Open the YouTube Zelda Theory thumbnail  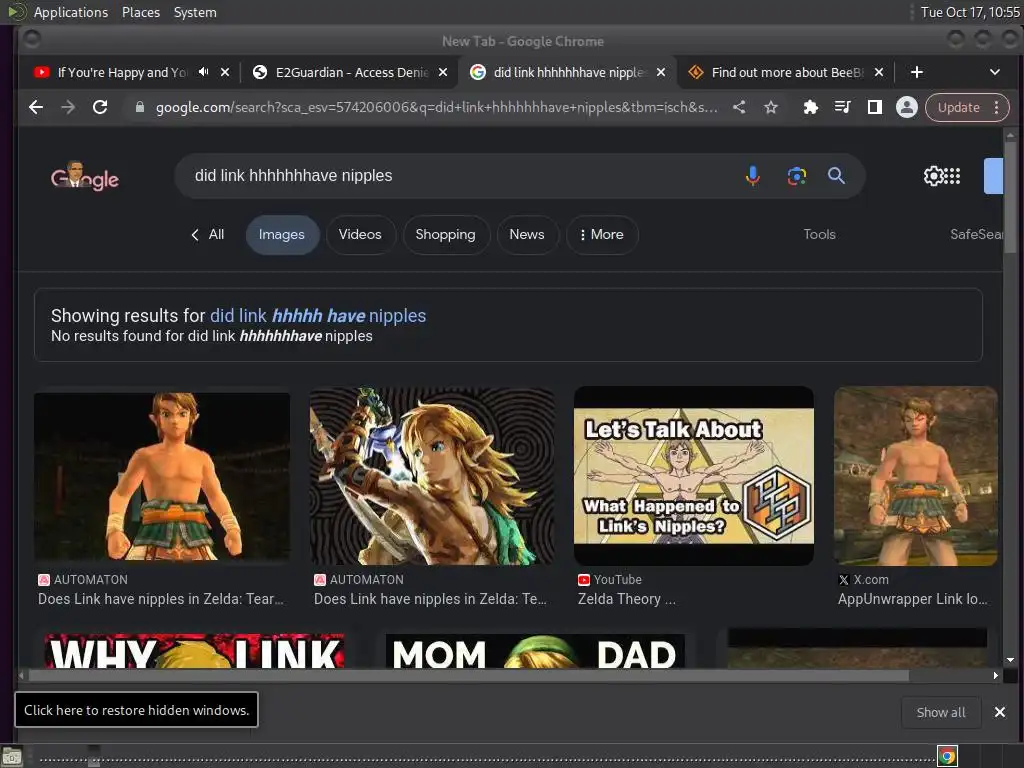click(694, 476)
